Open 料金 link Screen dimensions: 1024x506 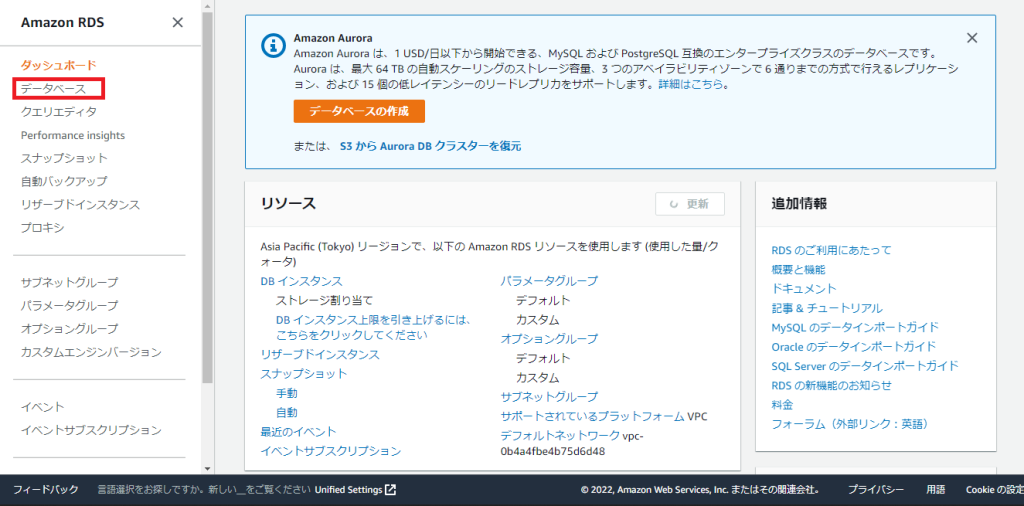tap(782, 404)
